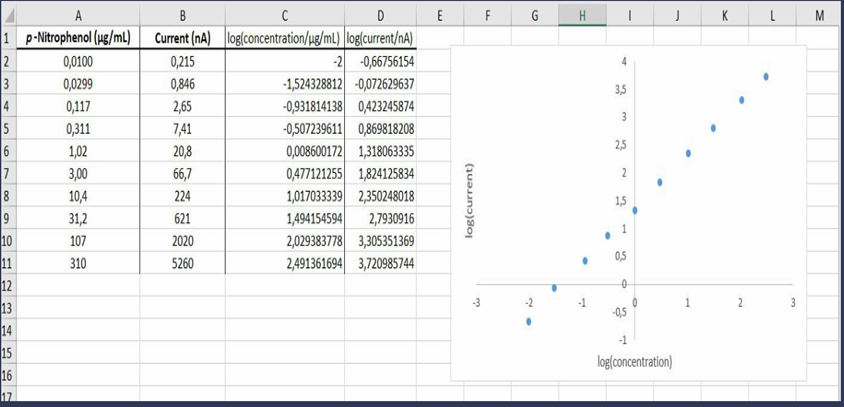Select the row 12 header
Screen dimensions: 844x407
pos(6,286)
